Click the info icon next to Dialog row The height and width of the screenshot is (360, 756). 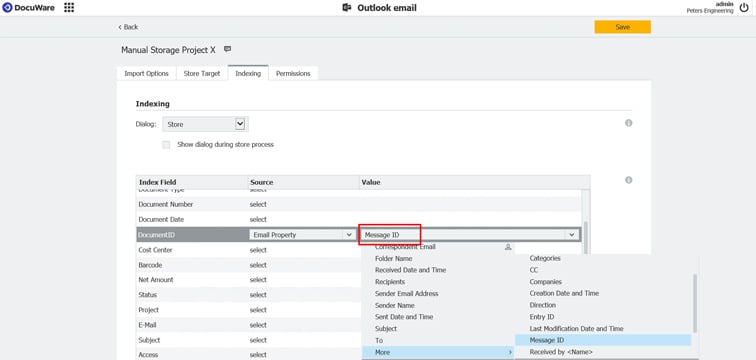point(628,123)
